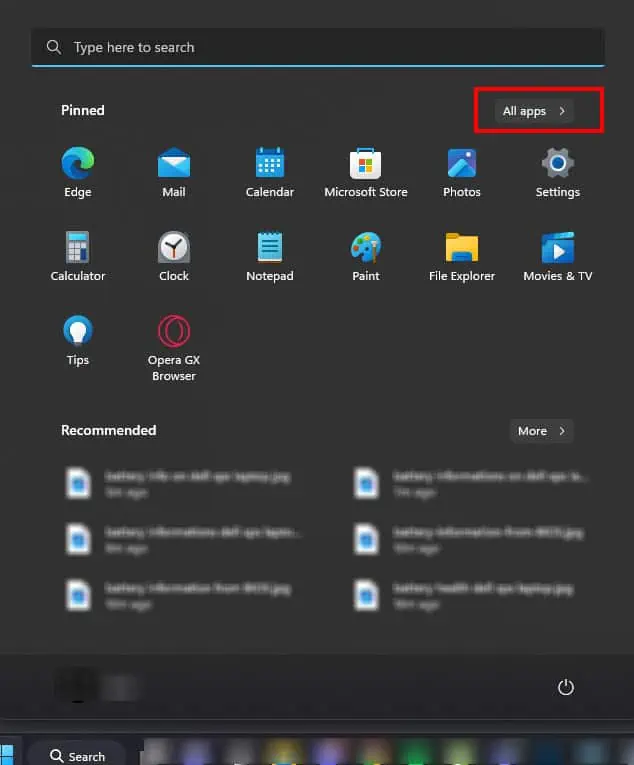
Task: Open the Tips app
Action: click(78, 340)
